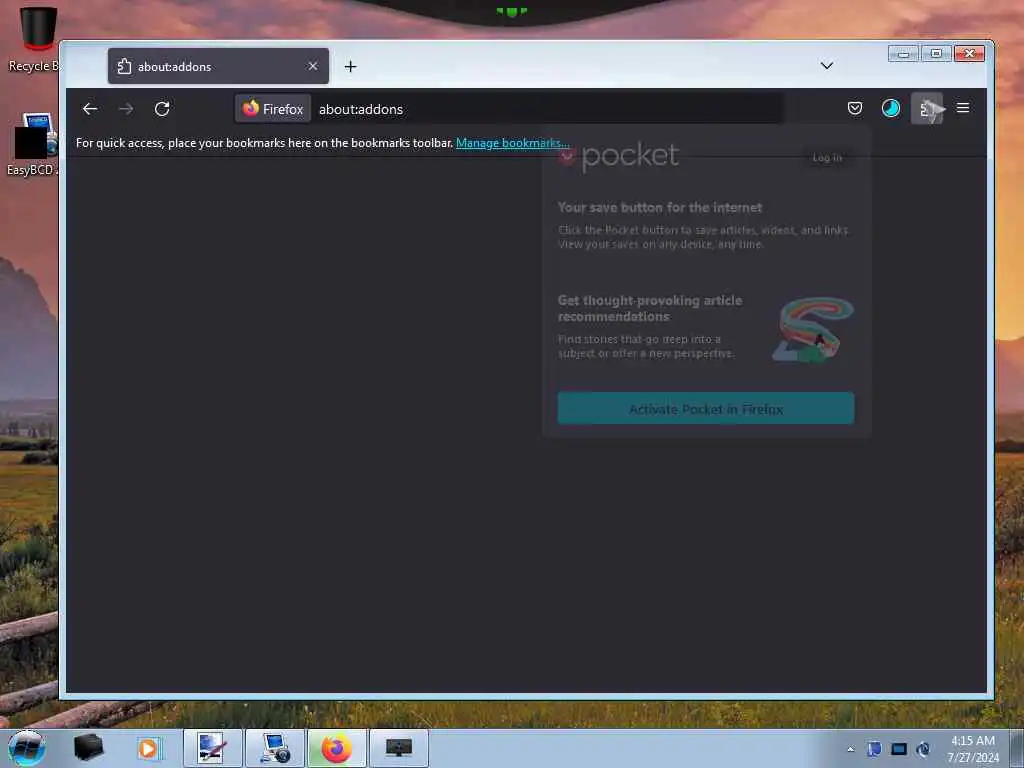Click the Firefox identity badge in the address bar
The width and height of the screenshot is (1024, 768).
pos(273,109)
